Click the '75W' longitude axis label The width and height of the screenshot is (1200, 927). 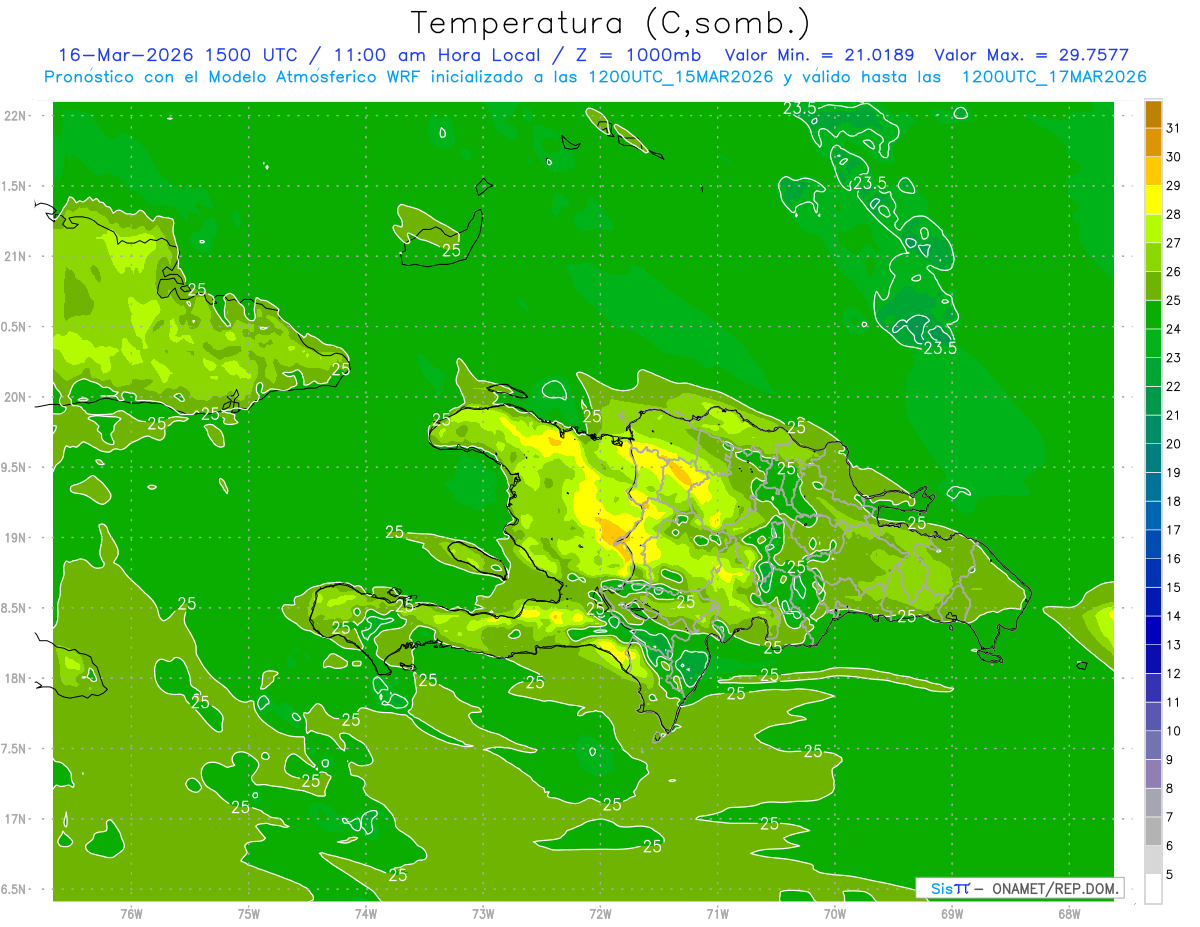point(248,914)
